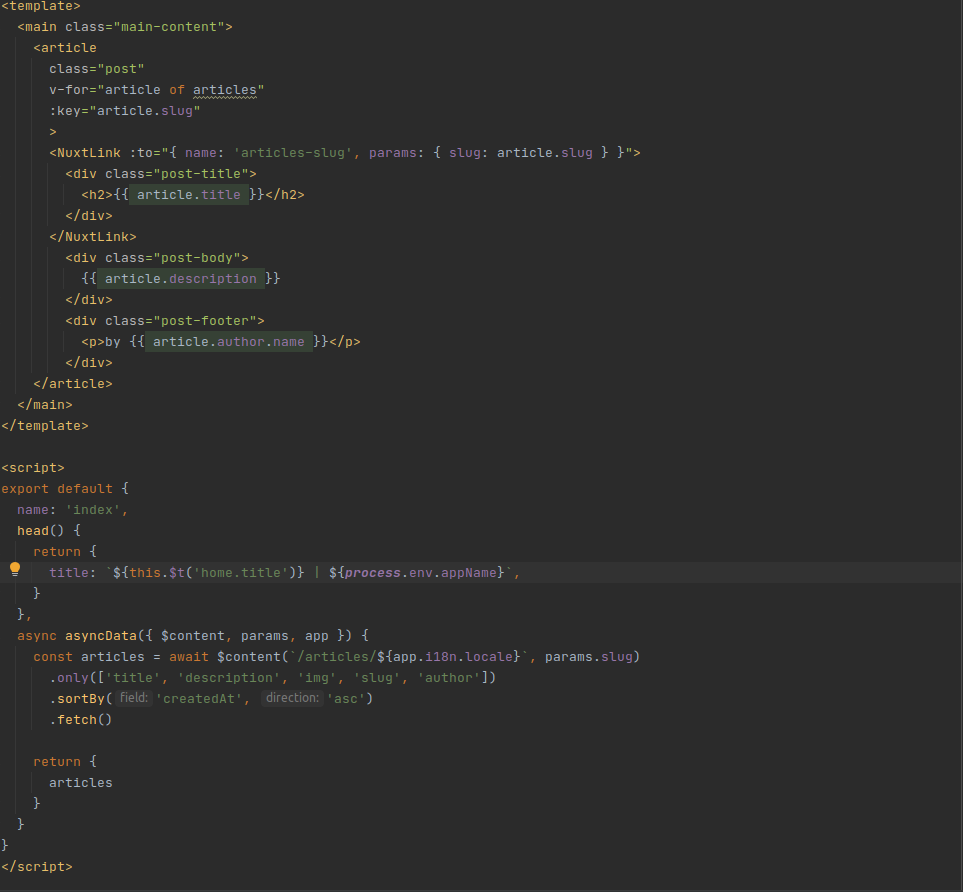This screenshot has width=963, height=892.
Task: Click the 'direction:' inlay hint in sortBy
Action: click(x=292, y=698)
